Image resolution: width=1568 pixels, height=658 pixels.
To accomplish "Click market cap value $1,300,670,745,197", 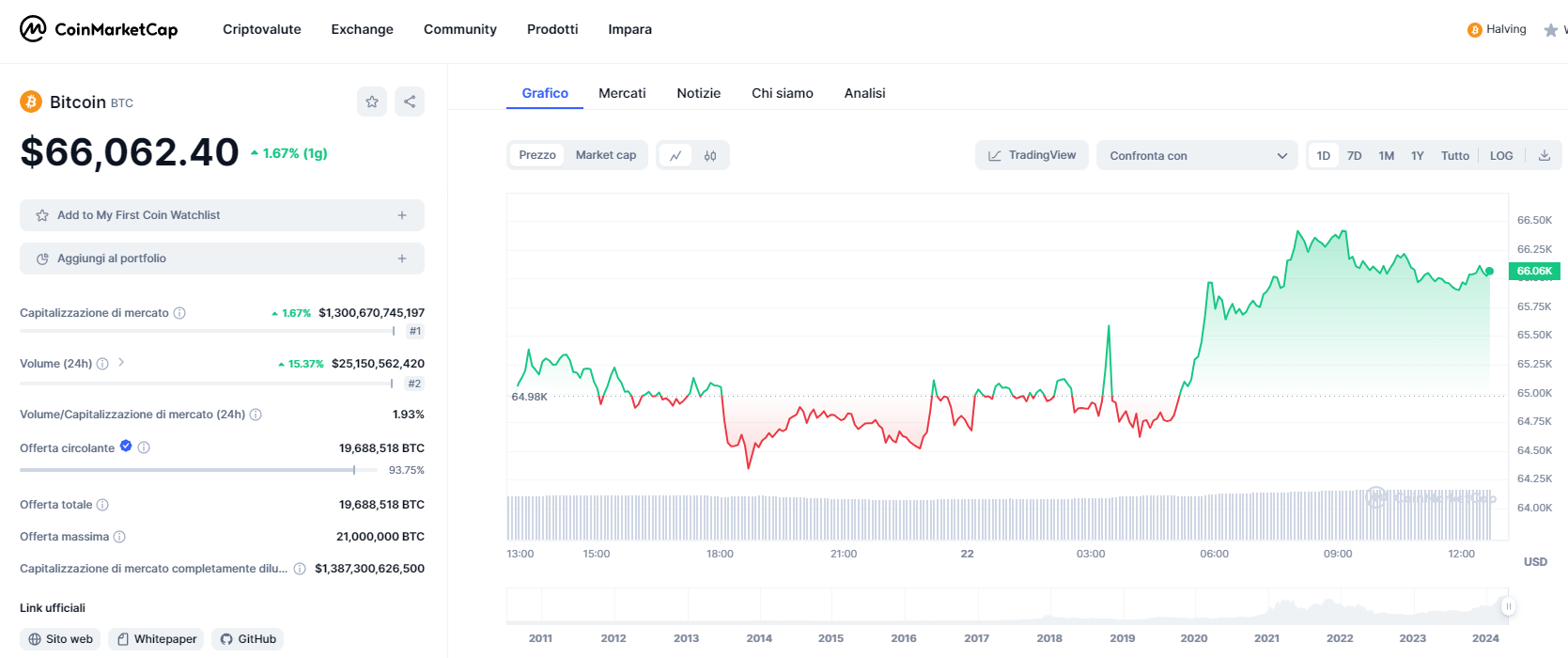I will click(x=372, y=313).
